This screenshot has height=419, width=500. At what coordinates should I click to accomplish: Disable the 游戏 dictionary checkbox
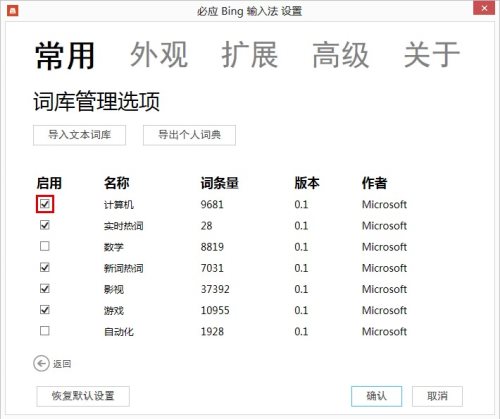[x=45, y=310]
